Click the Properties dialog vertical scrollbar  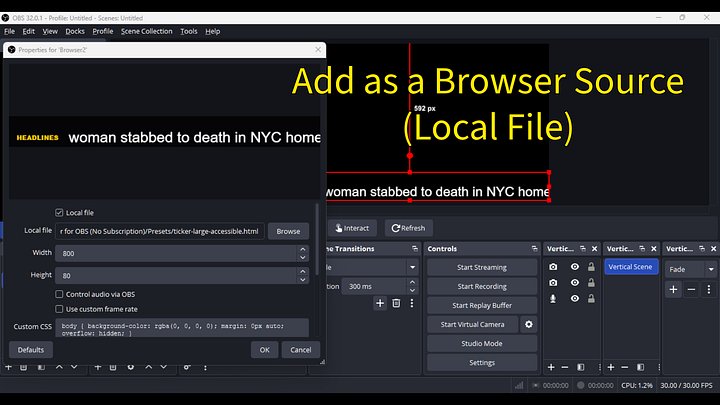click(317, 239)
